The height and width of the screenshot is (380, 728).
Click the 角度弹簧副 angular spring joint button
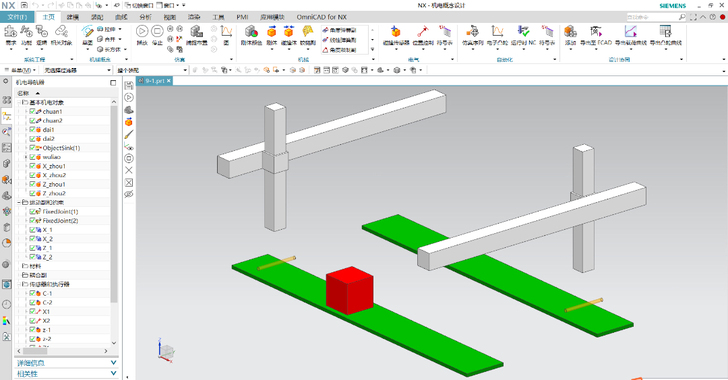[339, 30]
